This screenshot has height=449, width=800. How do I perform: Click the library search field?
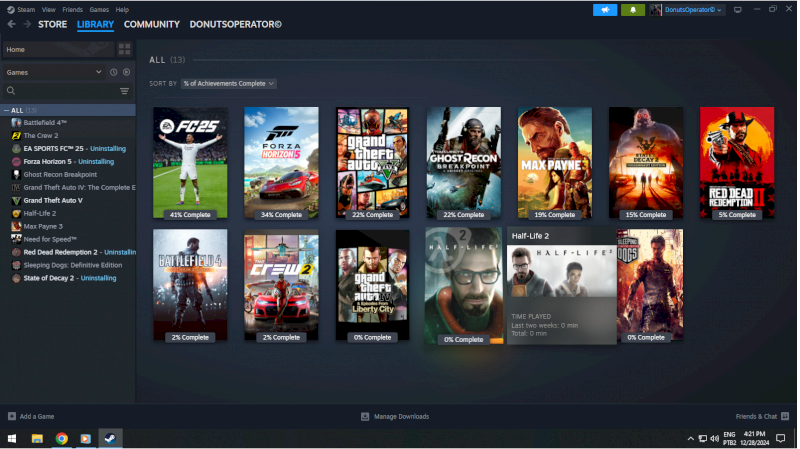click(x=60, y=91)
